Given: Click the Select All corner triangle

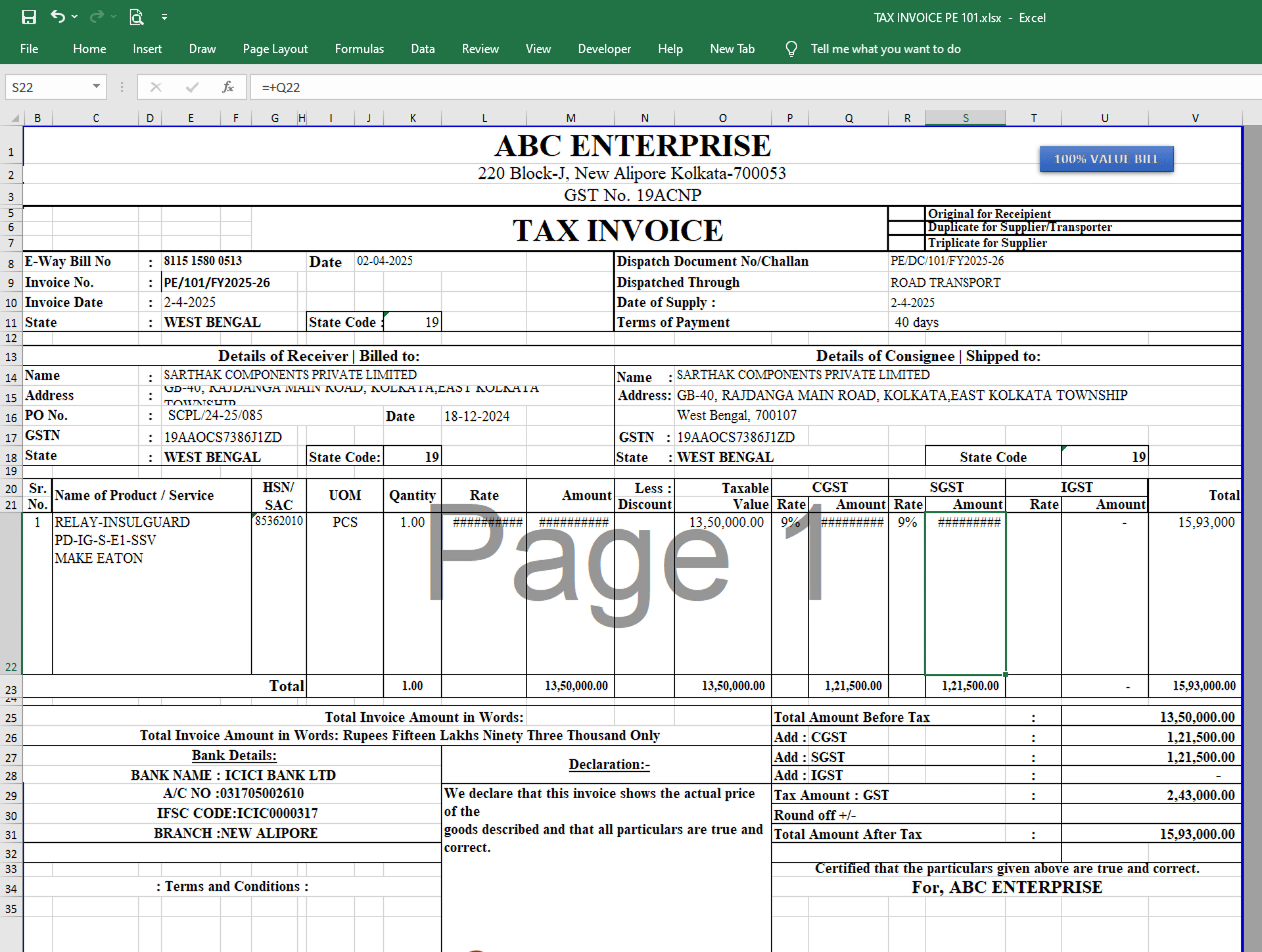Looking at the screenshot, I should coord(14,118).
